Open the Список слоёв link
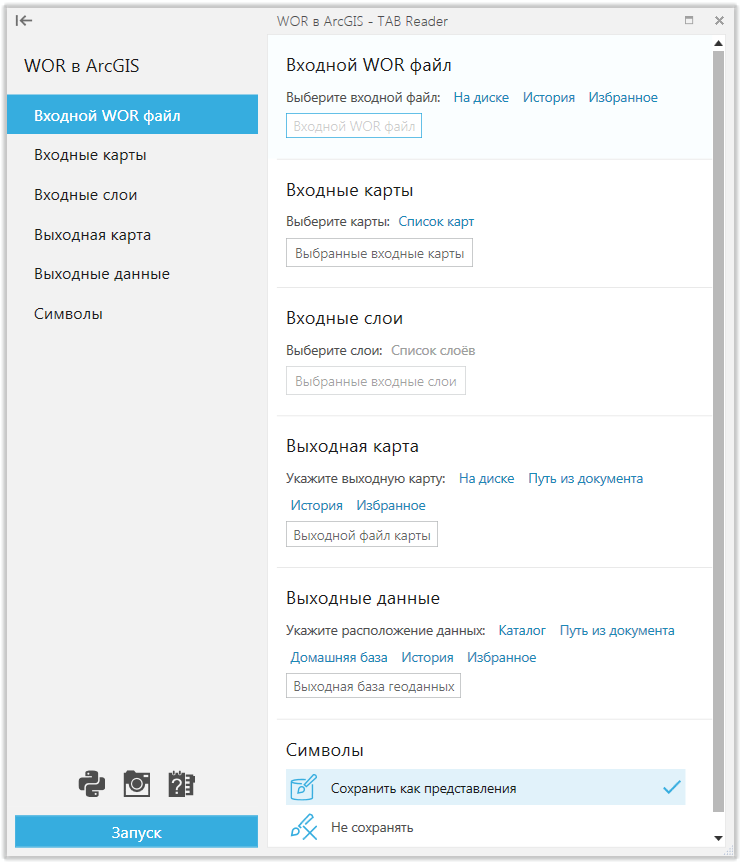 [433, 351]
